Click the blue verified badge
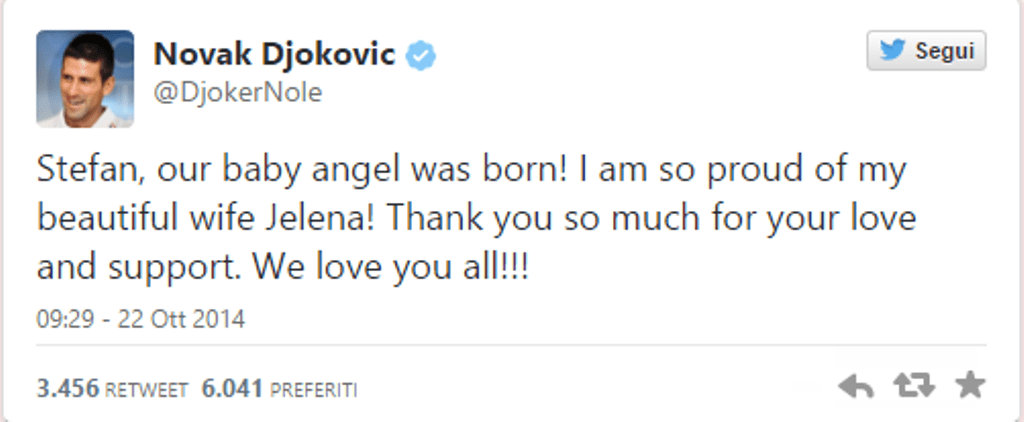This screenshot has width=1024, height=422. click(421, 56)
